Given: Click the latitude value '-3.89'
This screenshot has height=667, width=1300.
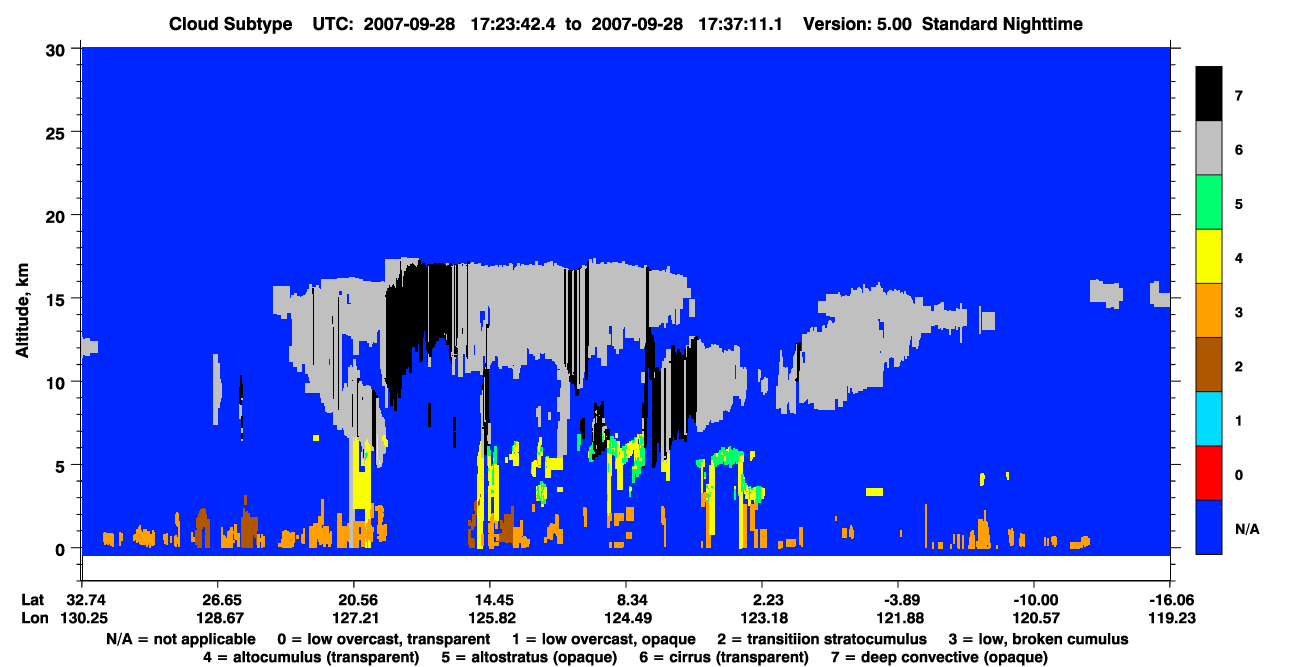Looking at the screenshot, I should point(898,600).
